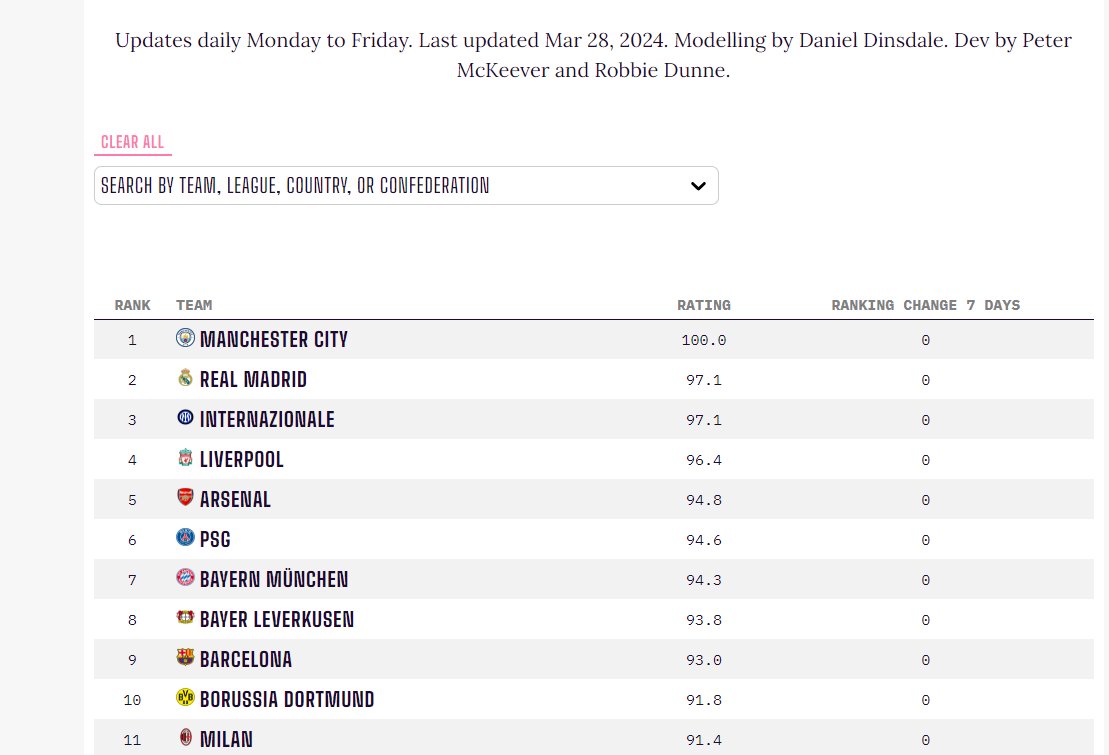The height and width of the screenshot is (755, 1109).
Task: Click the last updated description paragraph
Action: pyautogui.click(x=593, y=55)
